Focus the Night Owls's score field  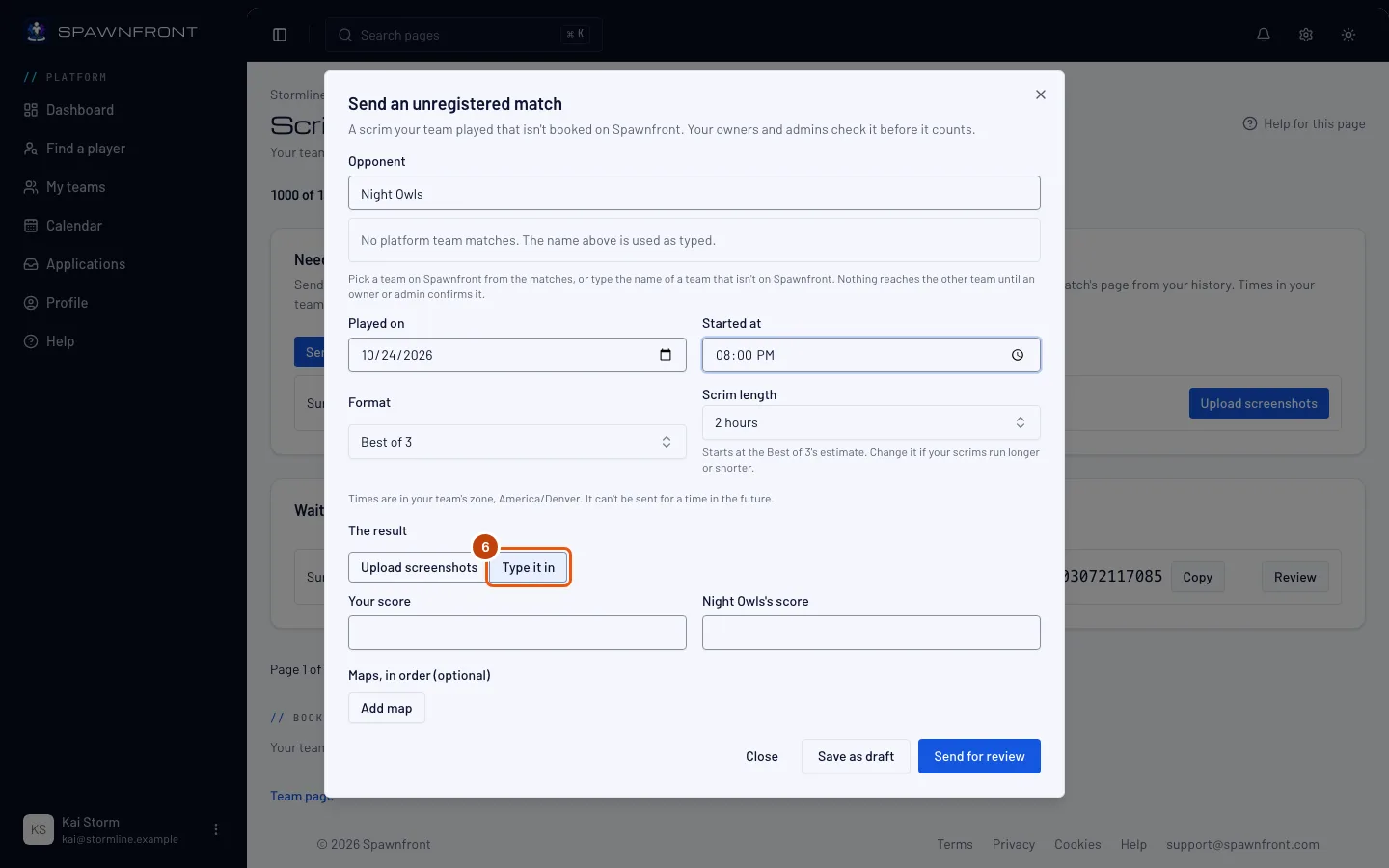tap(871, 633)
